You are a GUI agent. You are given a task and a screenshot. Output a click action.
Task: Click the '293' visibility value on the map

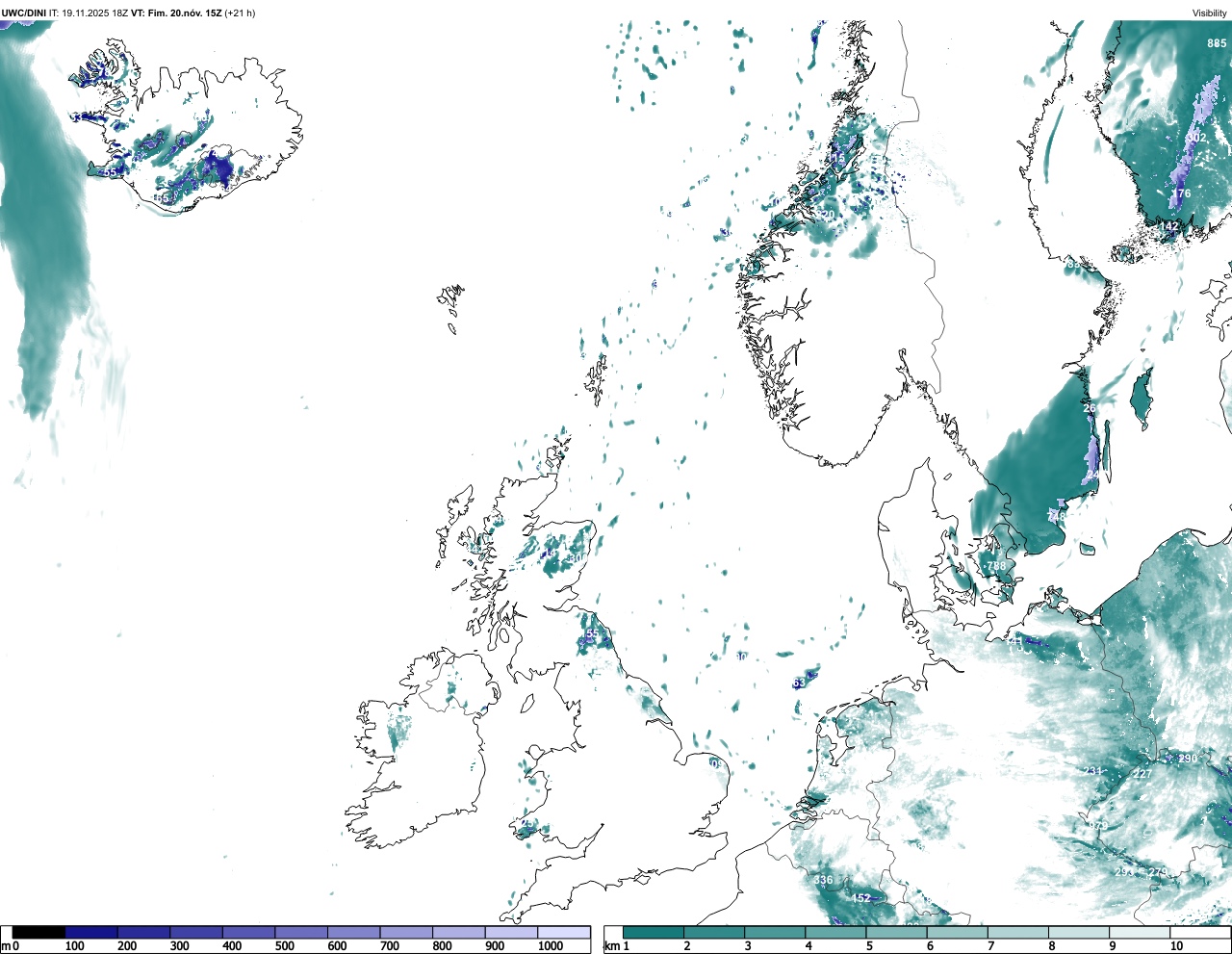[1124, 871]
